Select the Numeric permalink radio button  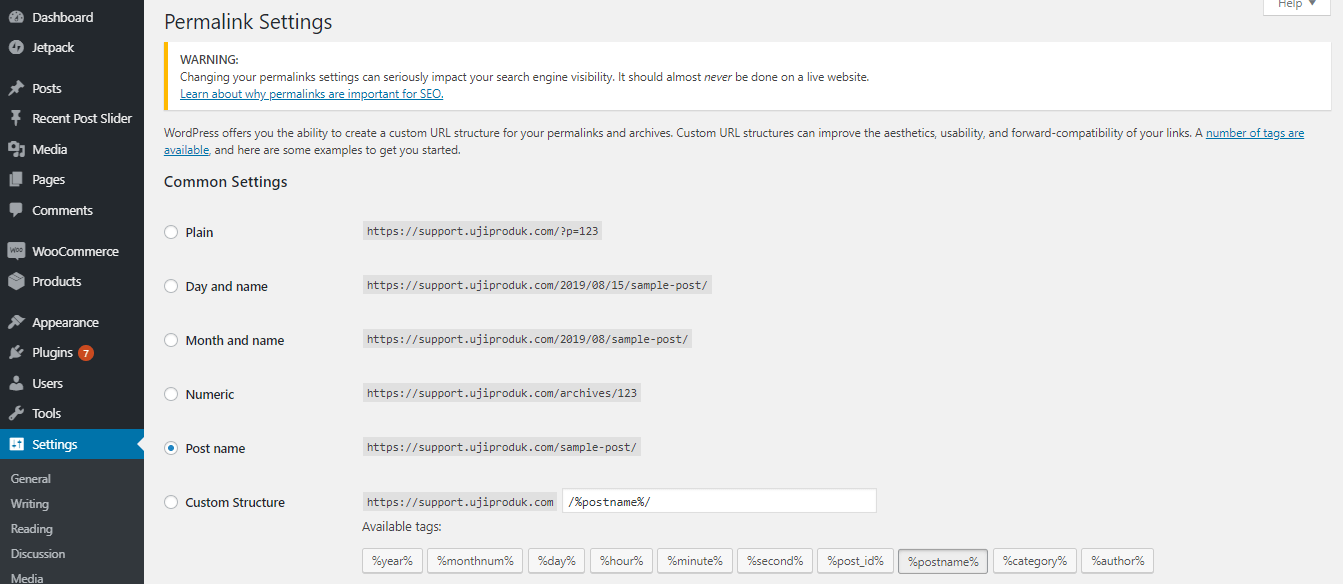coord(171,394)
